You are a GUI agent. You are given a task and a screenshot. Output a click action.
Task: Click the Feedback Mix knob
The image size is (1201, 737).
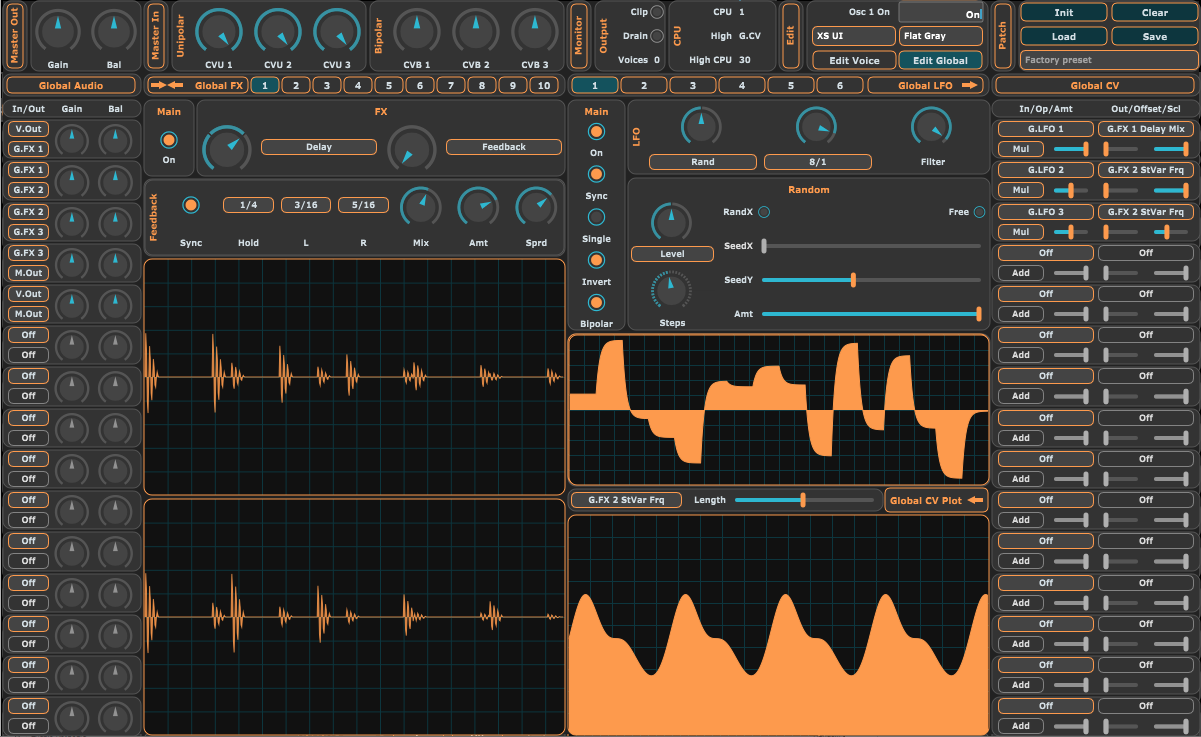pyautogui.click(x=421, y=207)
